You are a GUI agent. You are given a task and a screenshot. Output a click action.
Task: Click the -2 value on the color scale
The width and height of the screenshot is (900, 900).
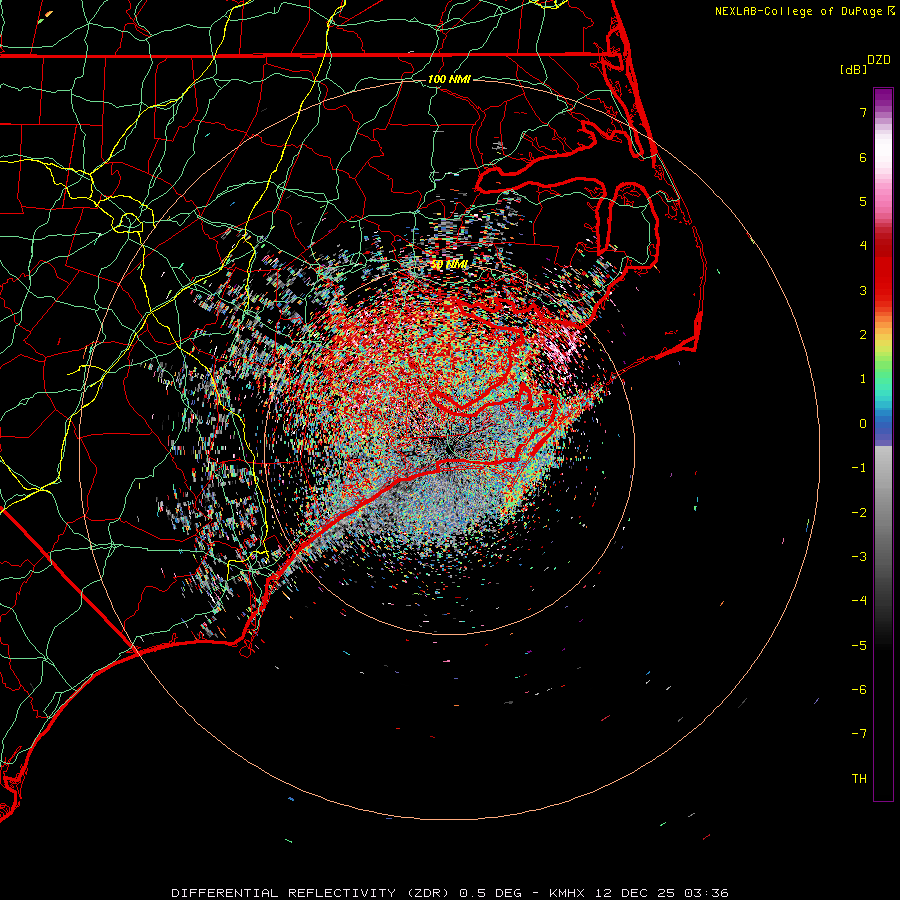tap(859, 513)
